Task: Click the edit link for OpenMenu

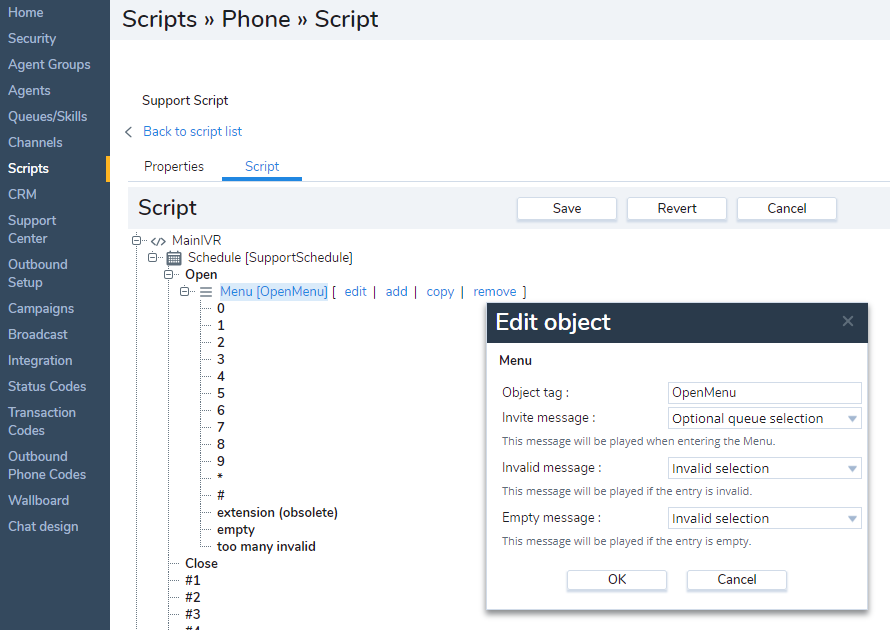Action: coord(355,292)
